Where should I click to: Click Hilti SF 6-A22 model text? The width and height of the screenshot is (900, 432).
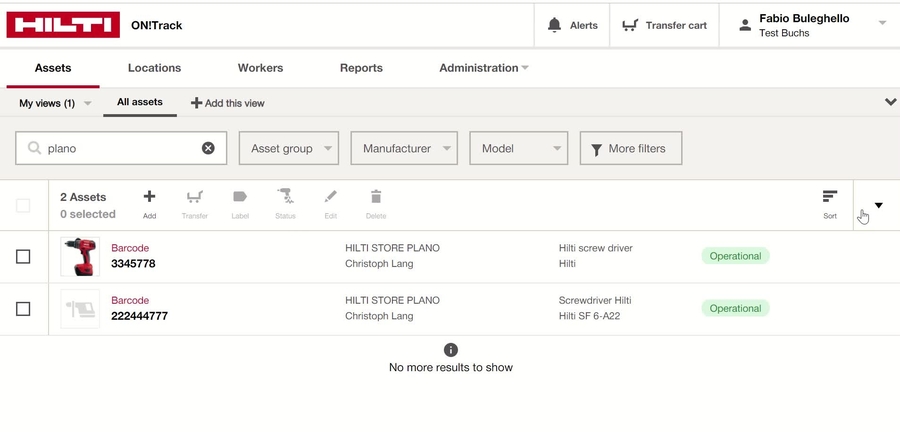(589, 316)
